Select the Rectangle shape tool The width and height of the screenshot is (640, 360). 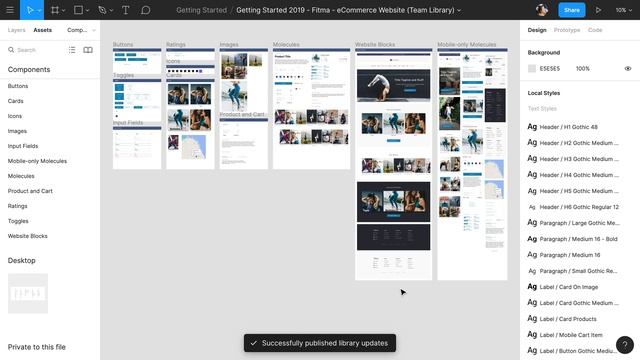pos(78,10)
